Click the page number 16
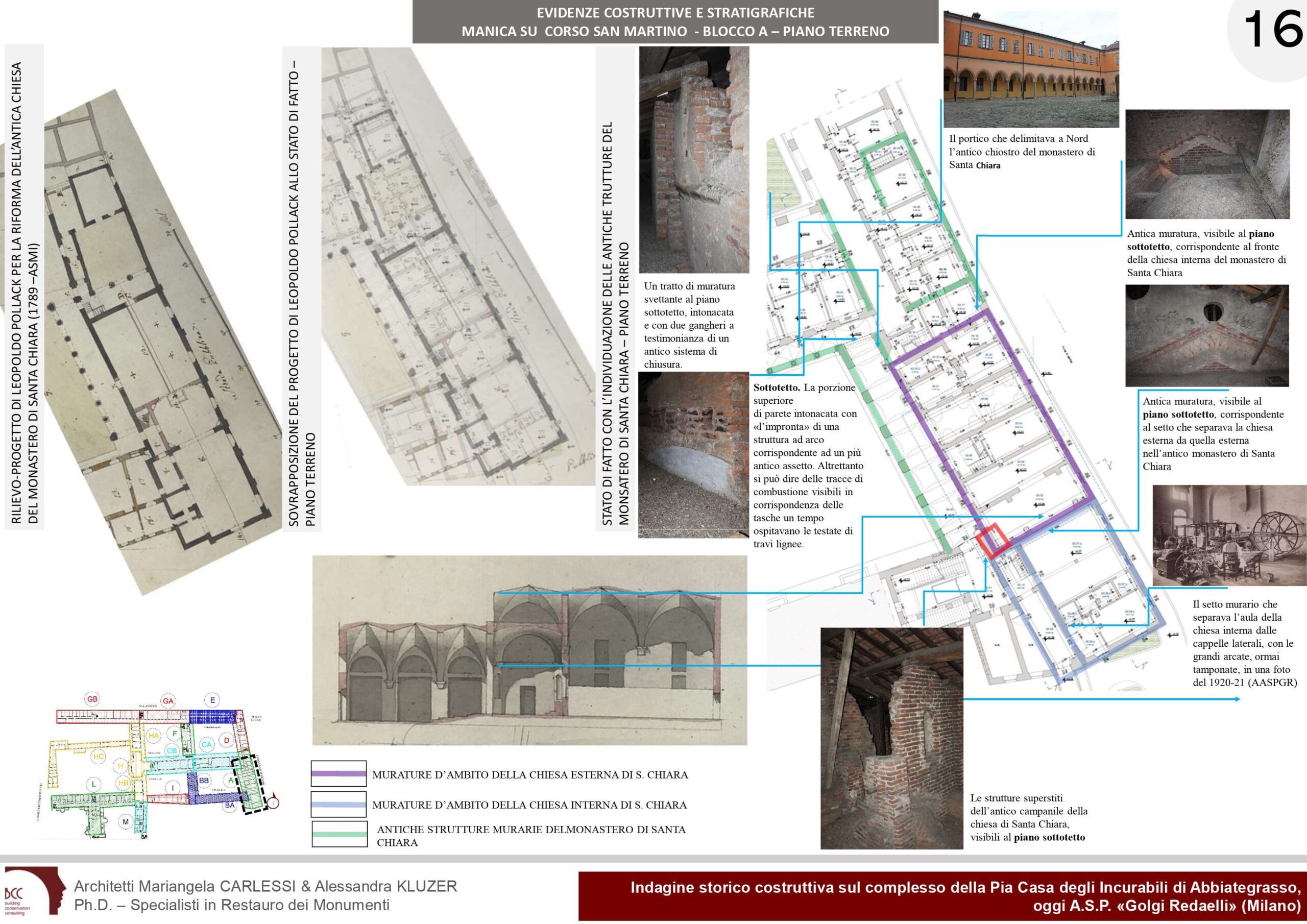Viewport: 1307px width, 924px height. point(1273,30)
